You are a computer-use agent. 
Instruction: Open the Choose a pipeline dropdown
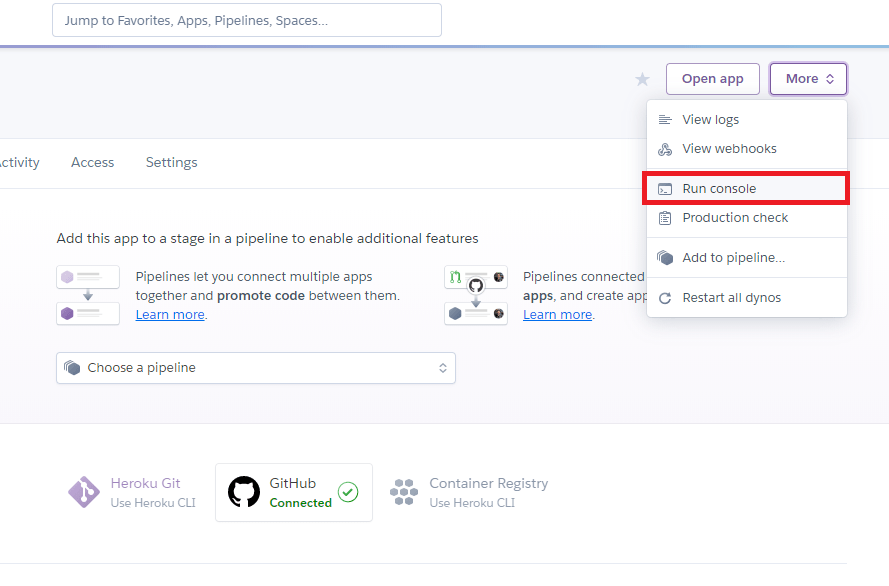click(x=256, y=368)
